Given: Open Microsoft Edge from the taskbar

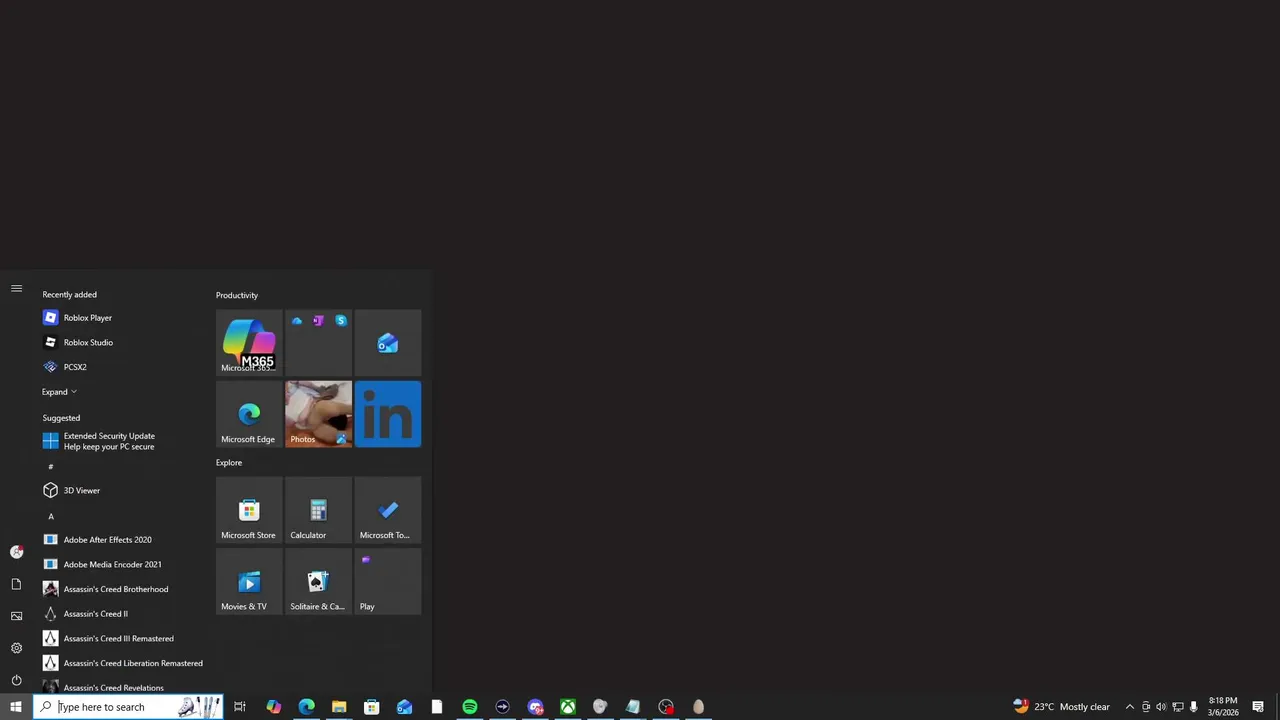Looking at the screenshot, I should point(306,707).
